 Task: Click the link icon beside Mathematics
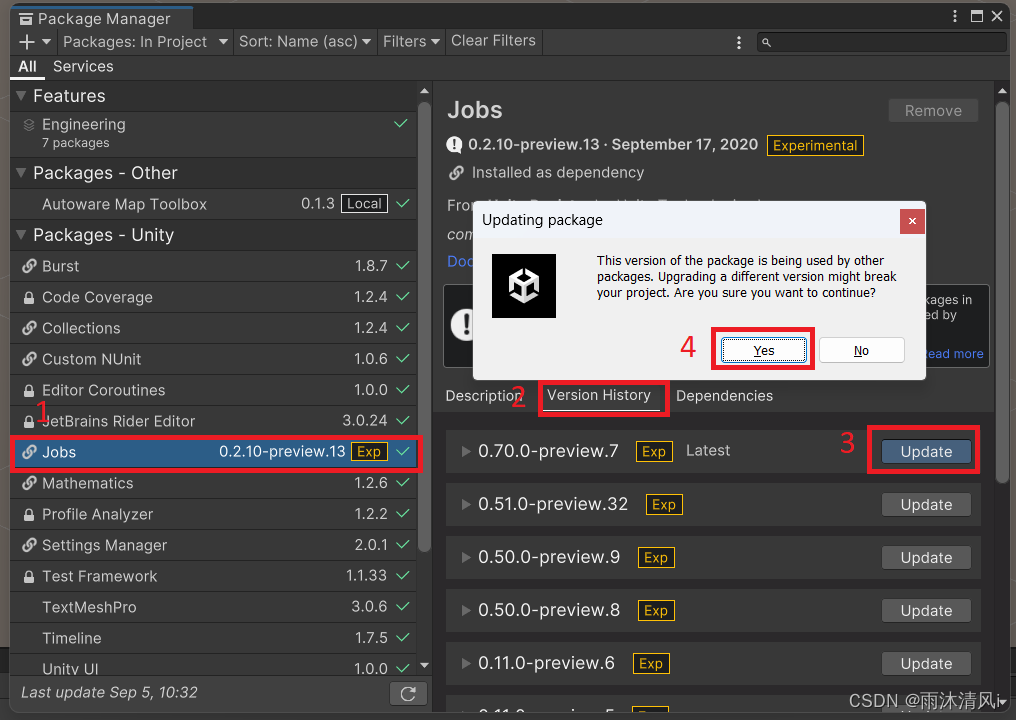pos(29,483)
